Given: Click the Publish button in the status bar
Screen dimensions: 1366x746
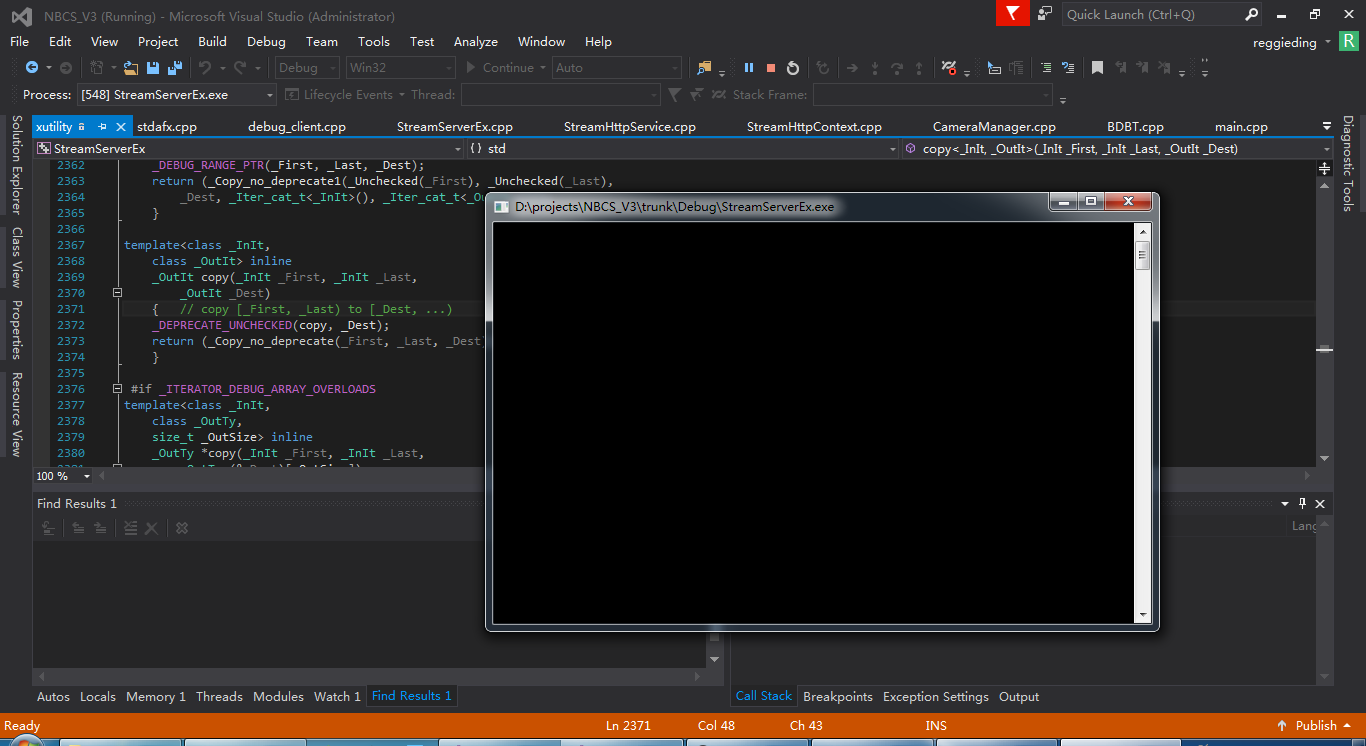Looking at the screenshot, I should (1315, 725).
